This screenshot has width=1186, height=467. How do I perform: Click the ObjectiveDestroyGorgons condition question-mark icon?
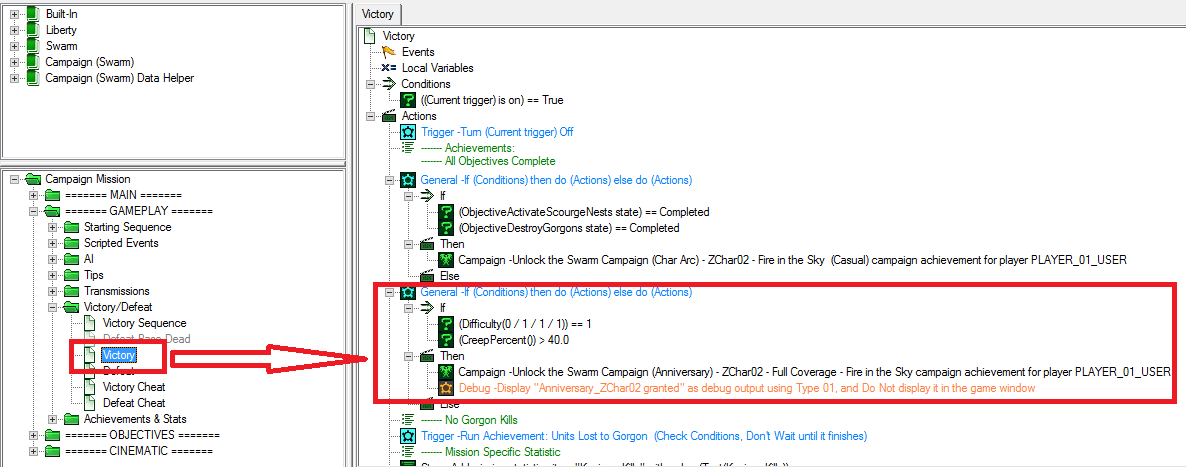(446, 228)
